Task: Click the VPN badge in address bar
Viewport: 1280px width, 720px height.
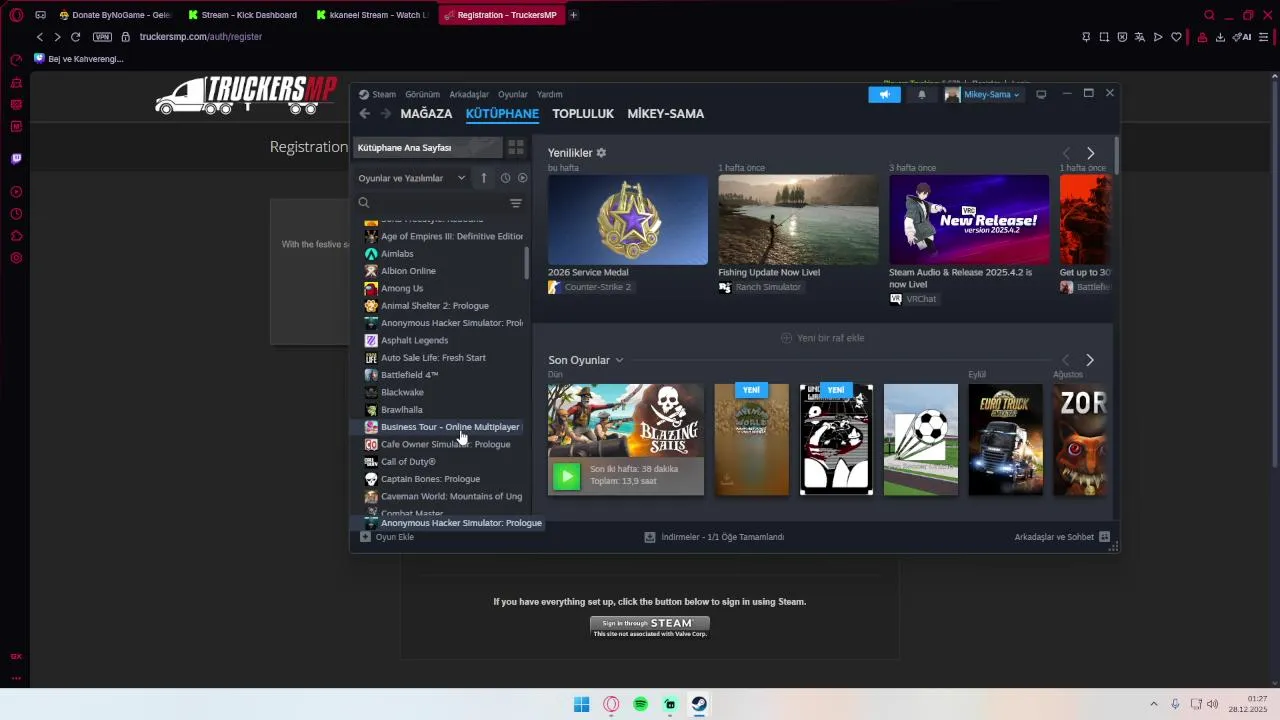Action: pyautogui.click(x=102, y=37)
